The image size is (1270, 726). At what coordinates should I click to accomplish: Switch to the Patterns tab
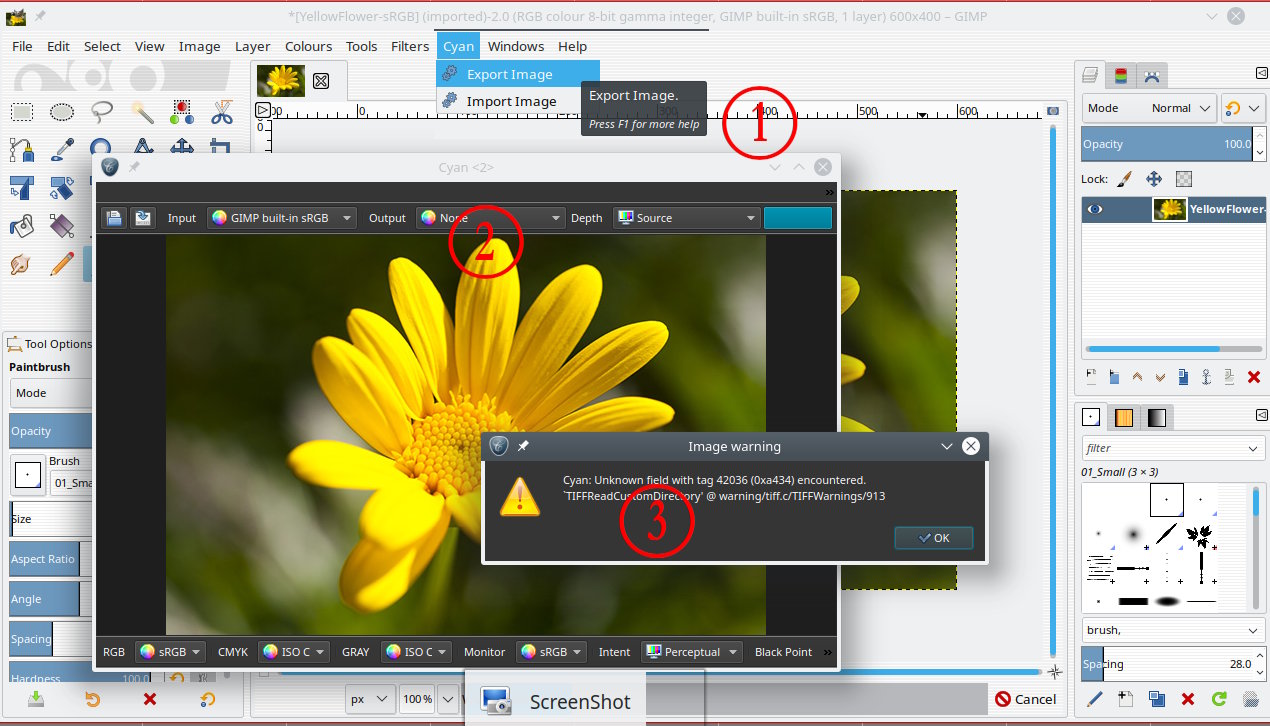pos(1124,417)
